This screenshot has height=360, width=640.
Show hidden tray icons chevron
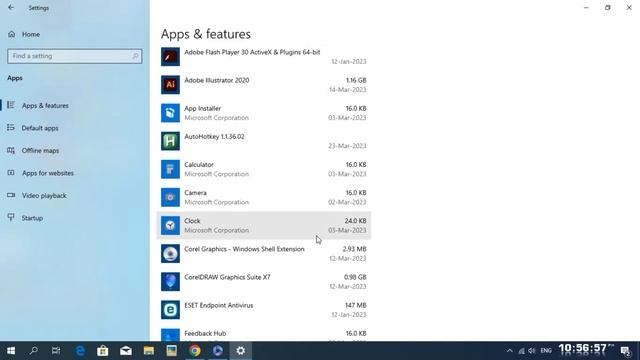click(509, 351)
